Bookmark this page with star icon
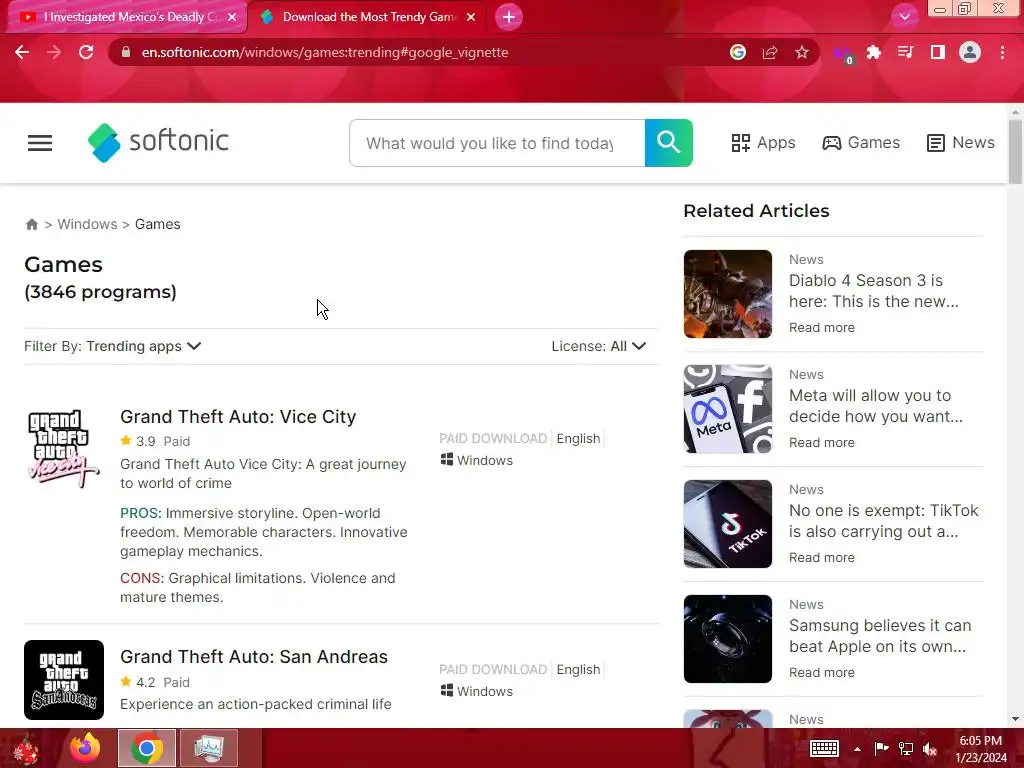1024x768 pixels. [802, 52]
